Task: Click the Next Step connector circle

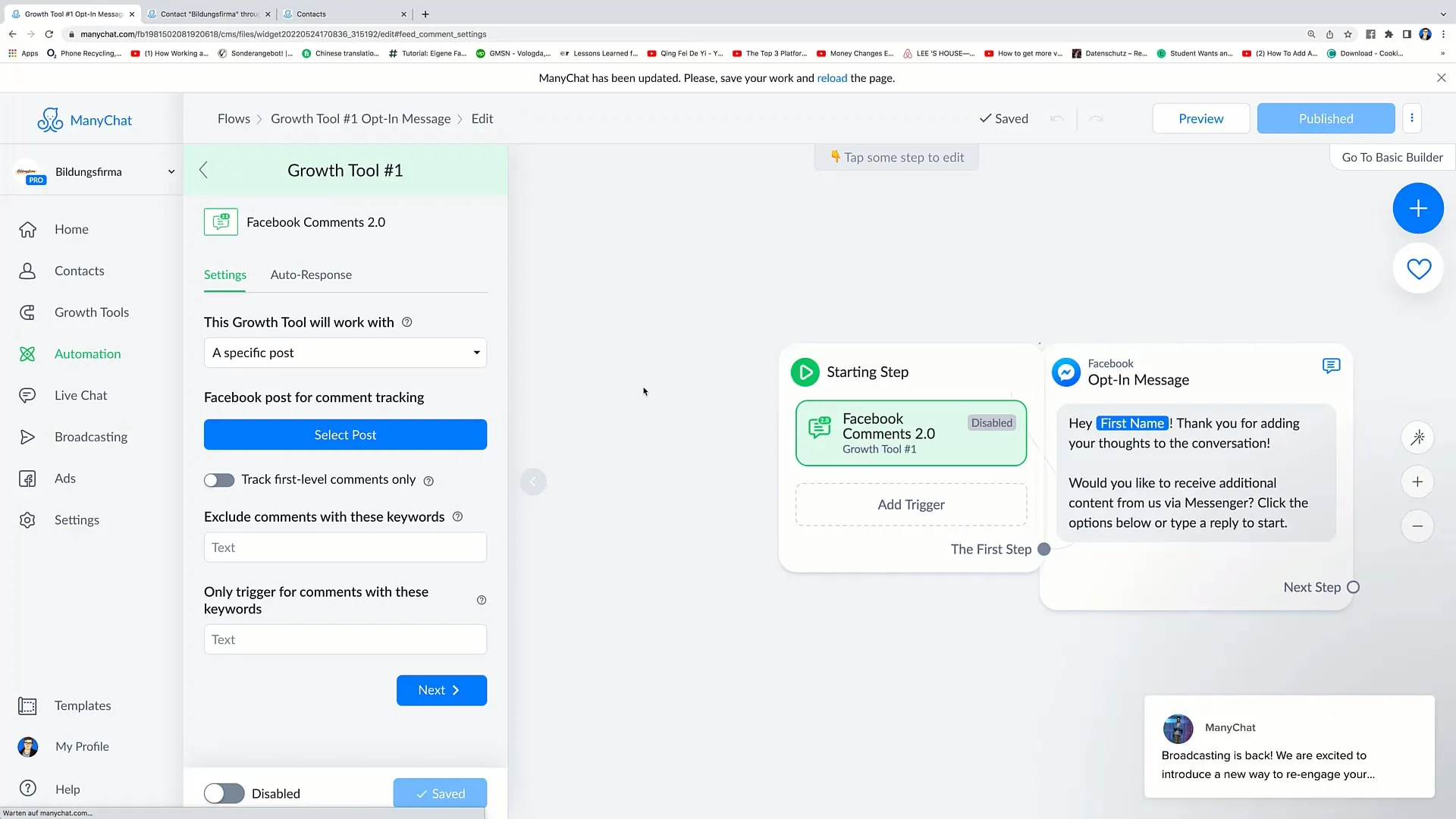Action: [x=1353, y=588]
